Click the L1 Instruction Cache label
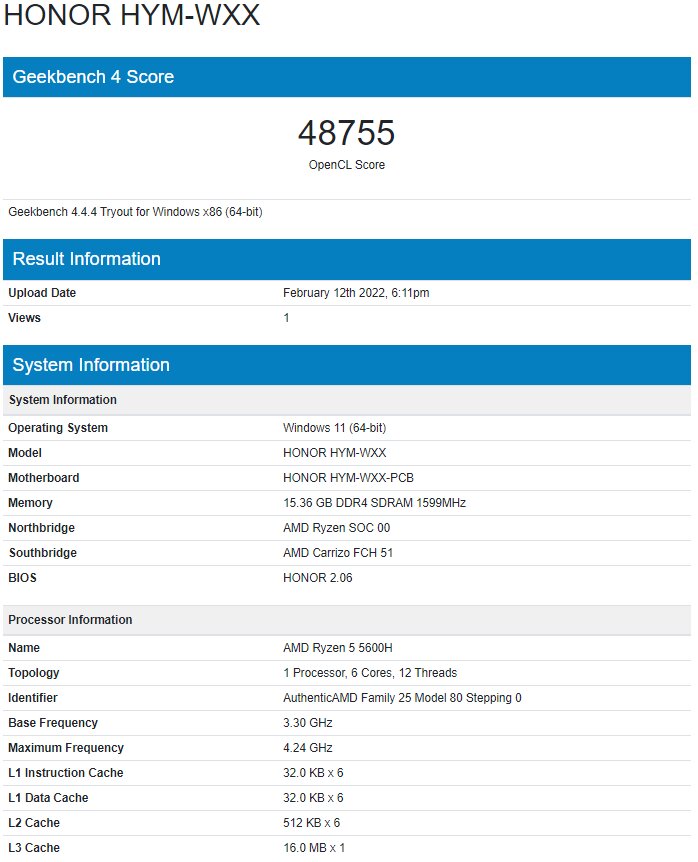This screenshot has width=698, height=862. pyautogui.click(x=65, y=773)
